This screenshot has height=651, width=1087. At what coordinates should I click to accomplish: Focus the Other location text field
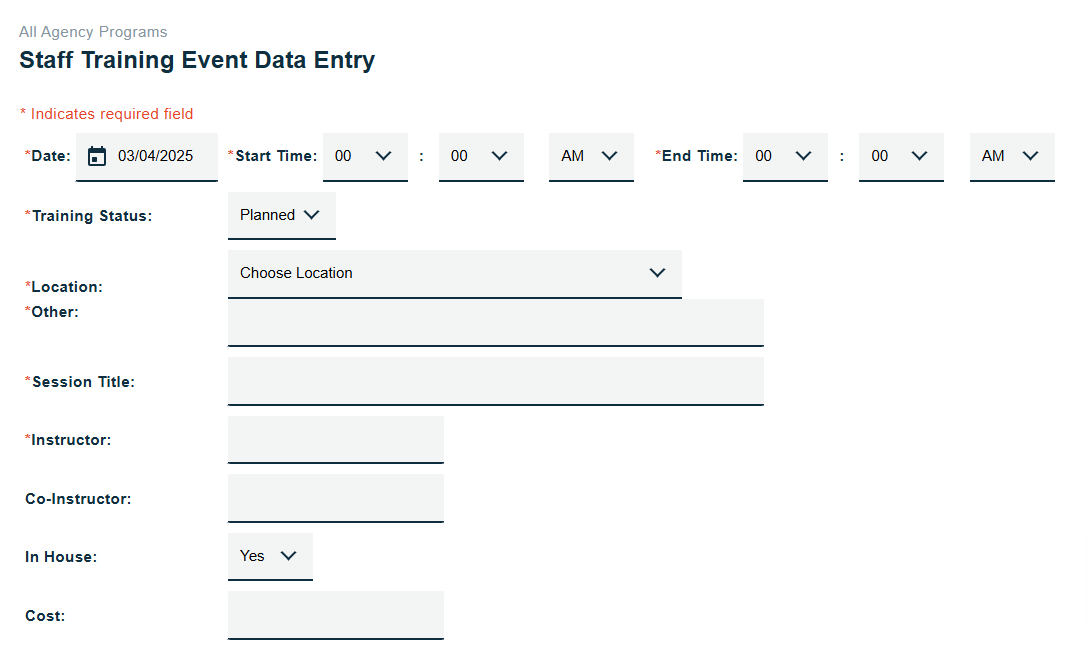point(495,322)
